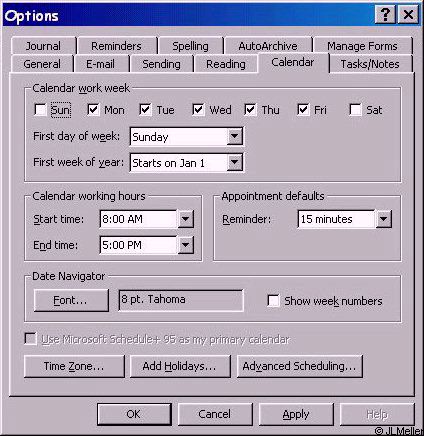Screen dimensions: 424x436
Task: Expand the Reminder minutes dropdown
Action: point(383,219)
